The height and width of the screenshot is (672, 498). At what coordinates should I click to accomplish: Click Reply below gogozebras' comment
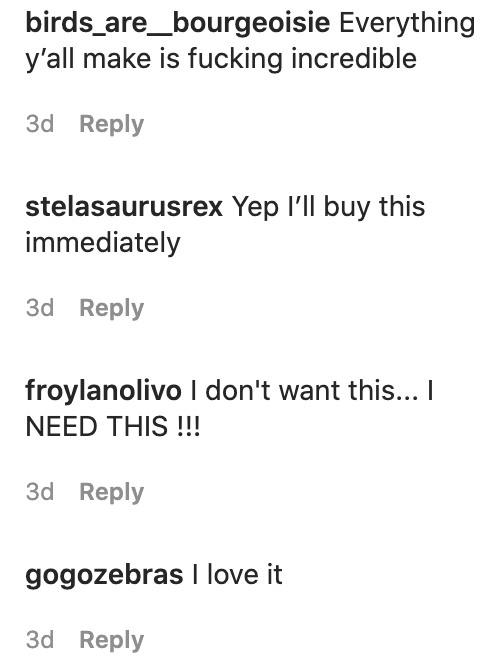click(x=111, y=640)
